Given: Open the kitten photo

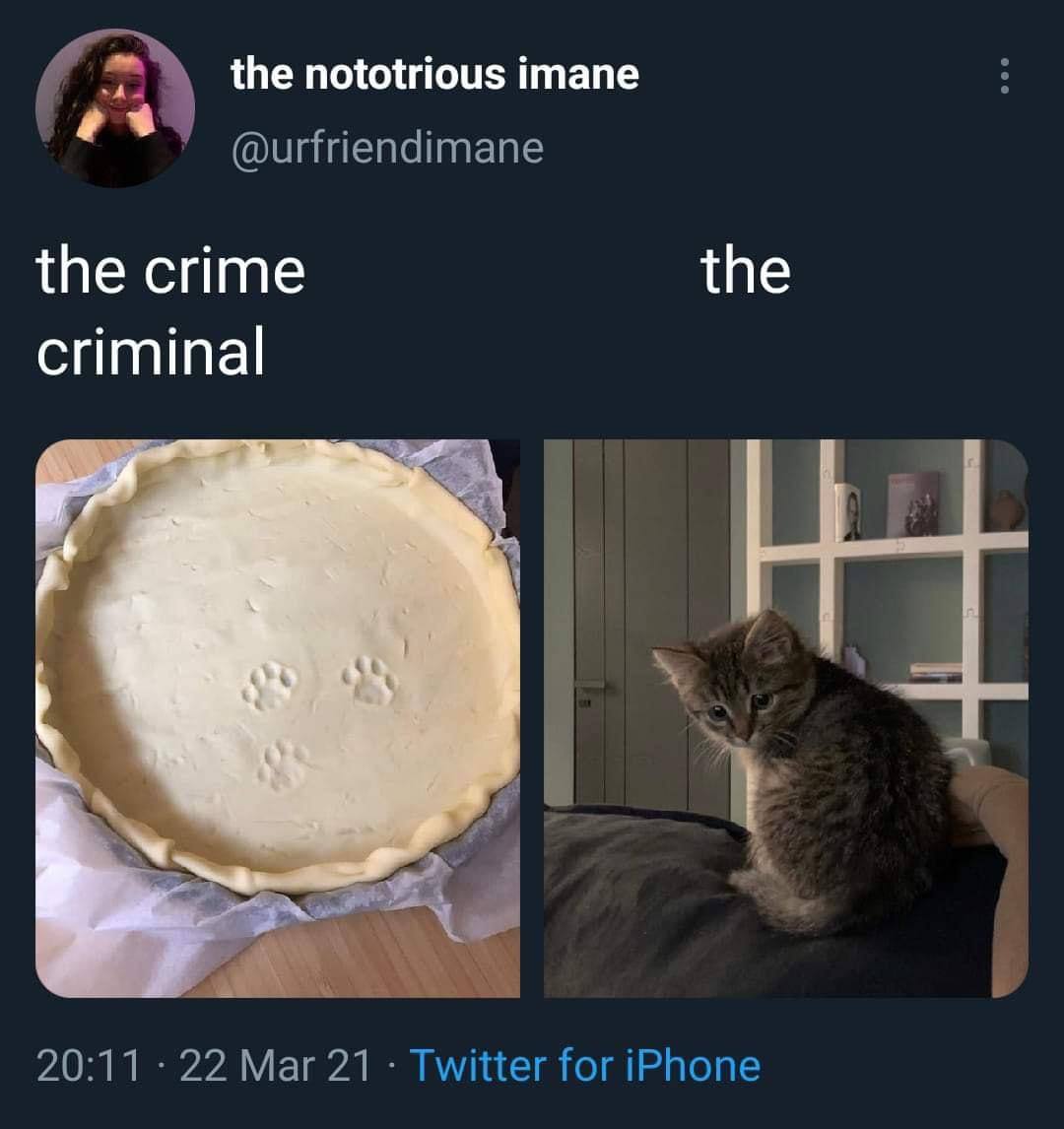Looking at the screenshot, I should 786,718.
